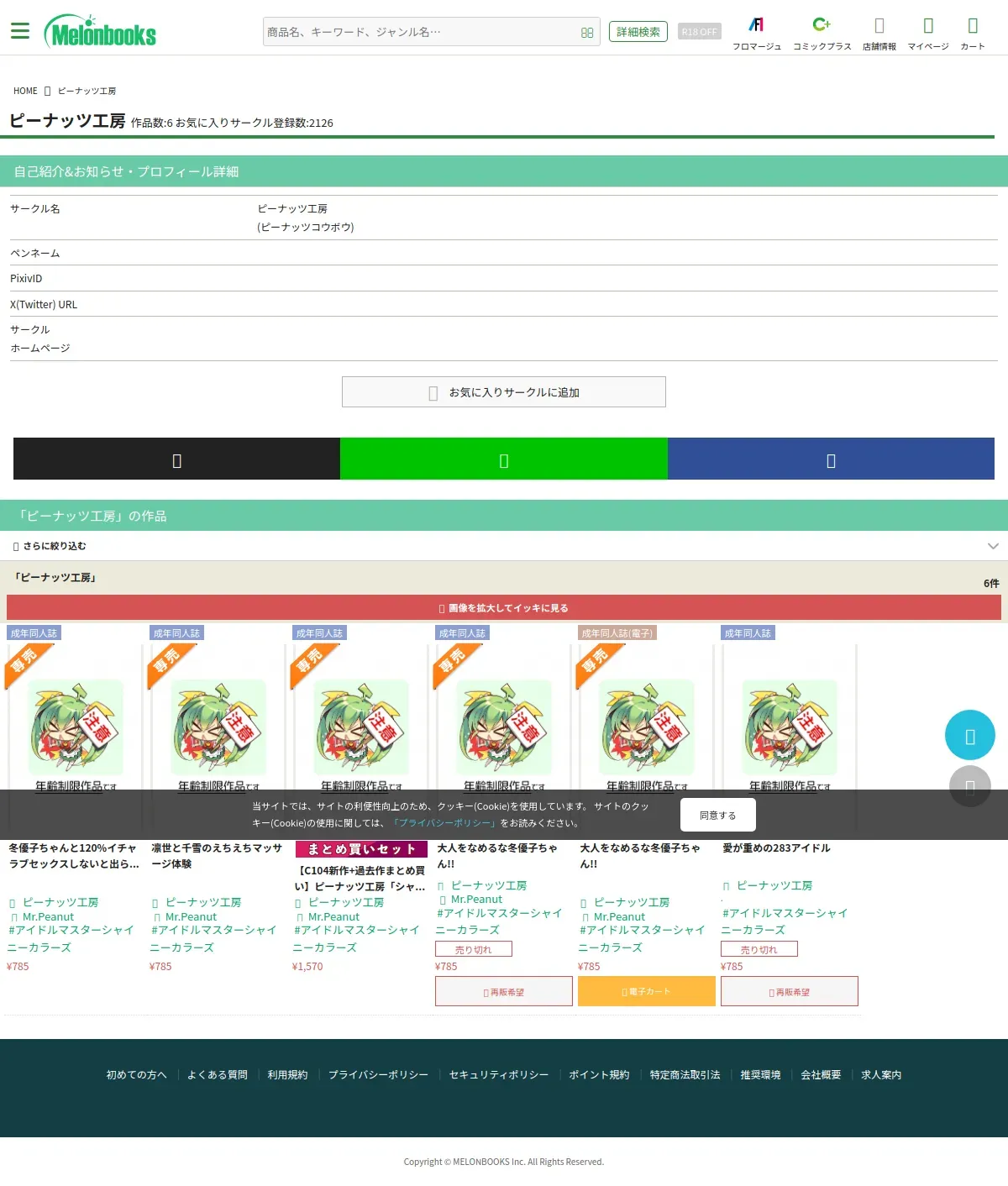Open 利用規約 footer link

[x=287, y=1074]
